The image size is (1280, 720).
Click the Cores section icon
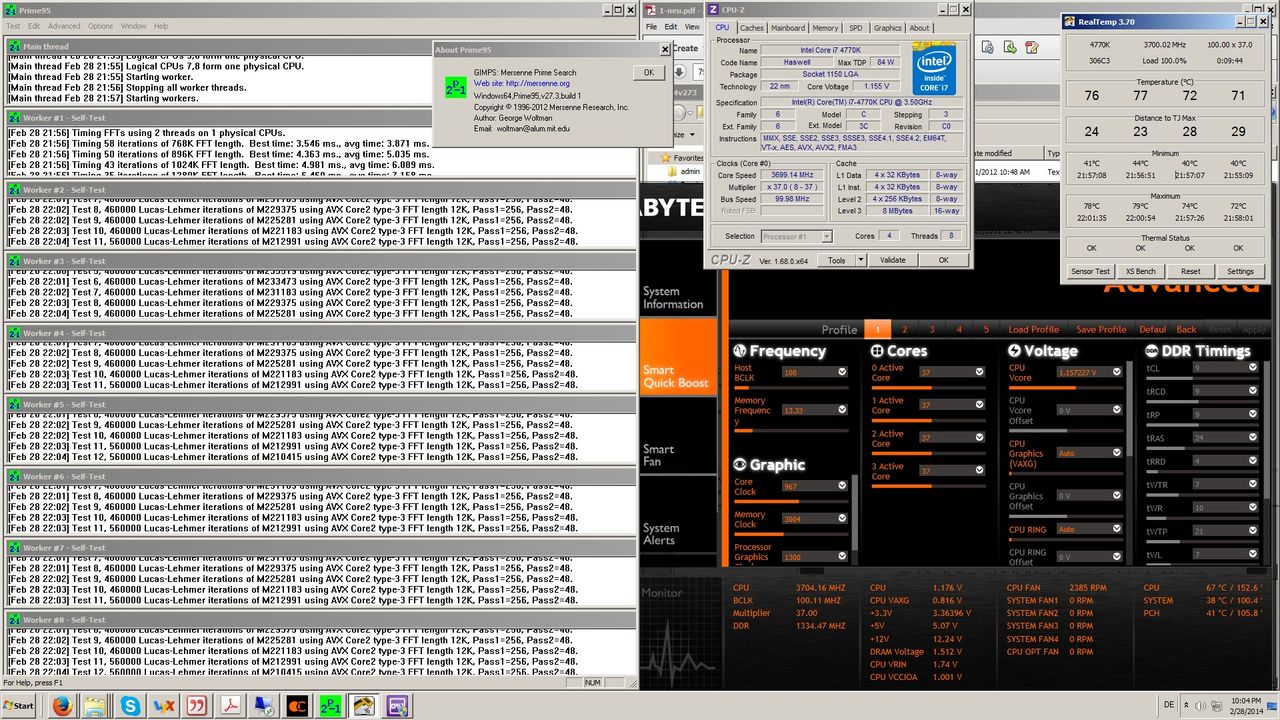pyautogui.click(x=877, y=351)
